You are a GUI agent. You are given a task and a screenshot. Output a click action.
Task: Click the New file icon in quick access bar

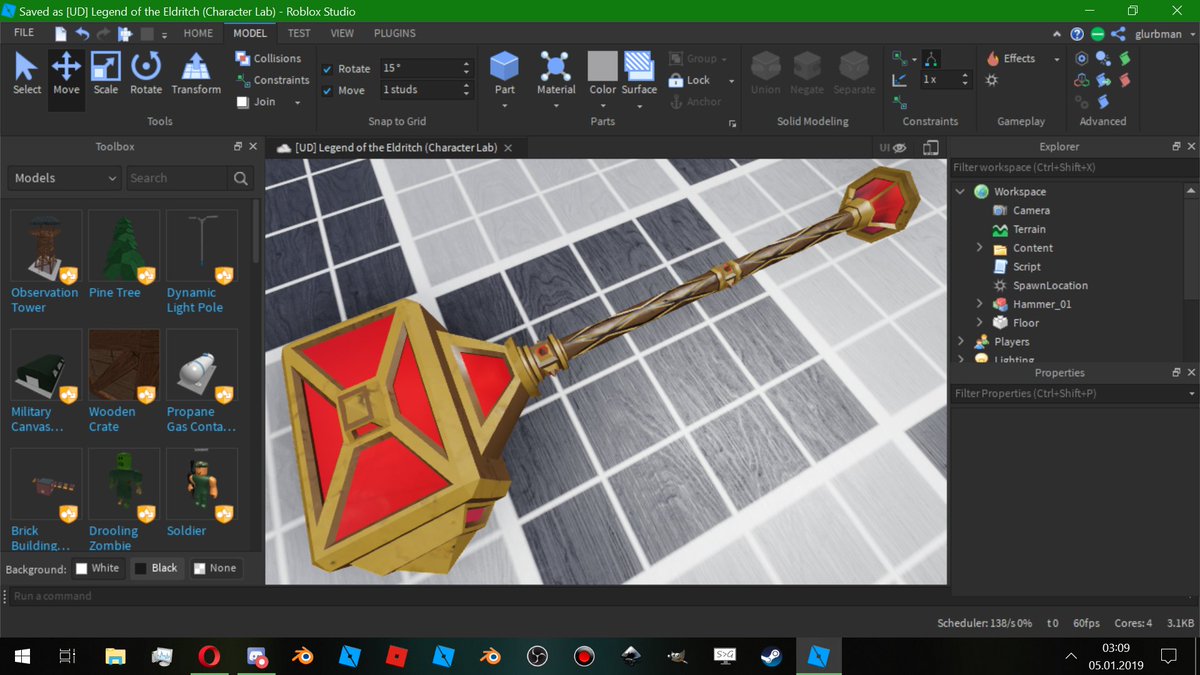pos(62,33)
